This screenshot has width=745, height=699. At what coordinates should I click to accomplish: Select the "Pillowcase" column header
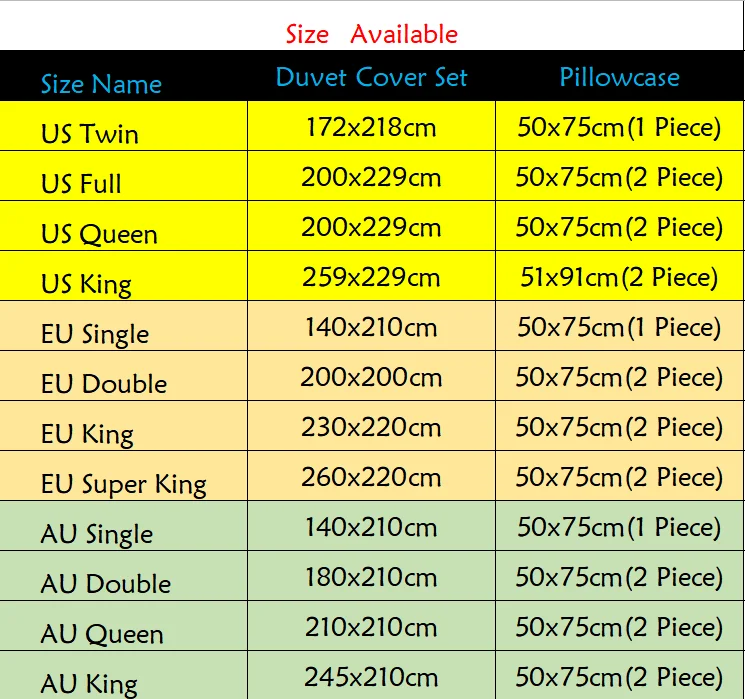[x=619, y=78]
